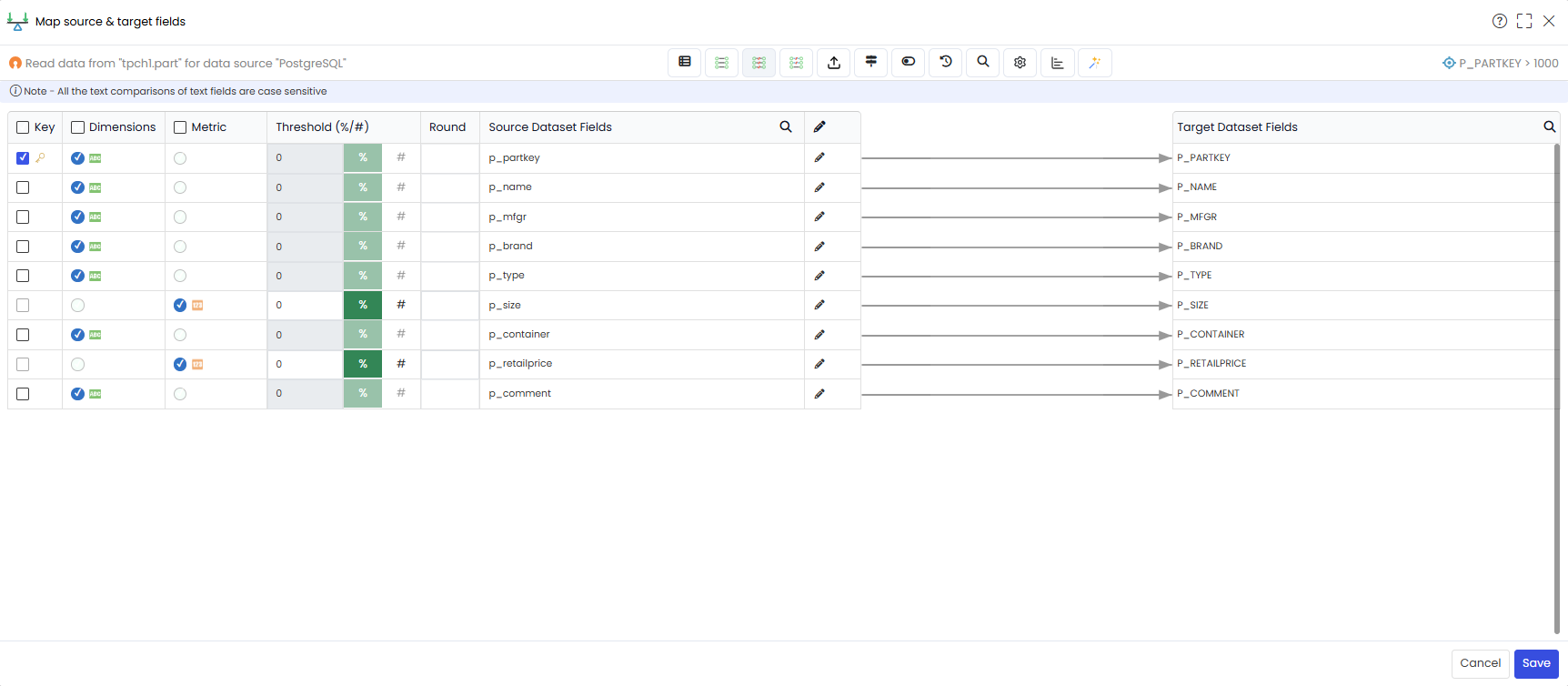Edit the p_container field with pencil icon
The image size is (1568, 686).
(x=819, y=335)
